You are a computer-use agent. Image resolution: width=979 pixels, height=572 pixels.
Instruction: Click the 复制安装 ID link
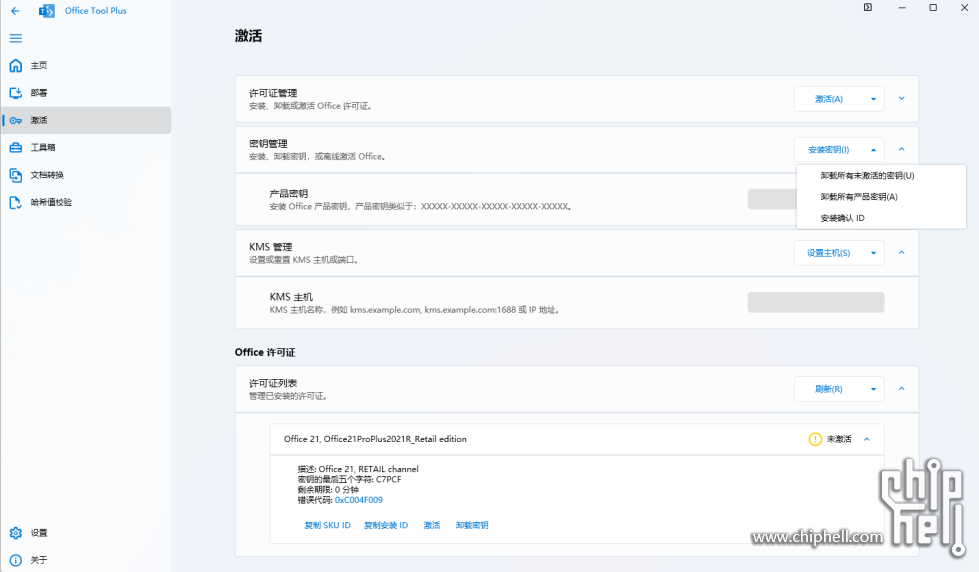[x=386, y=525]
